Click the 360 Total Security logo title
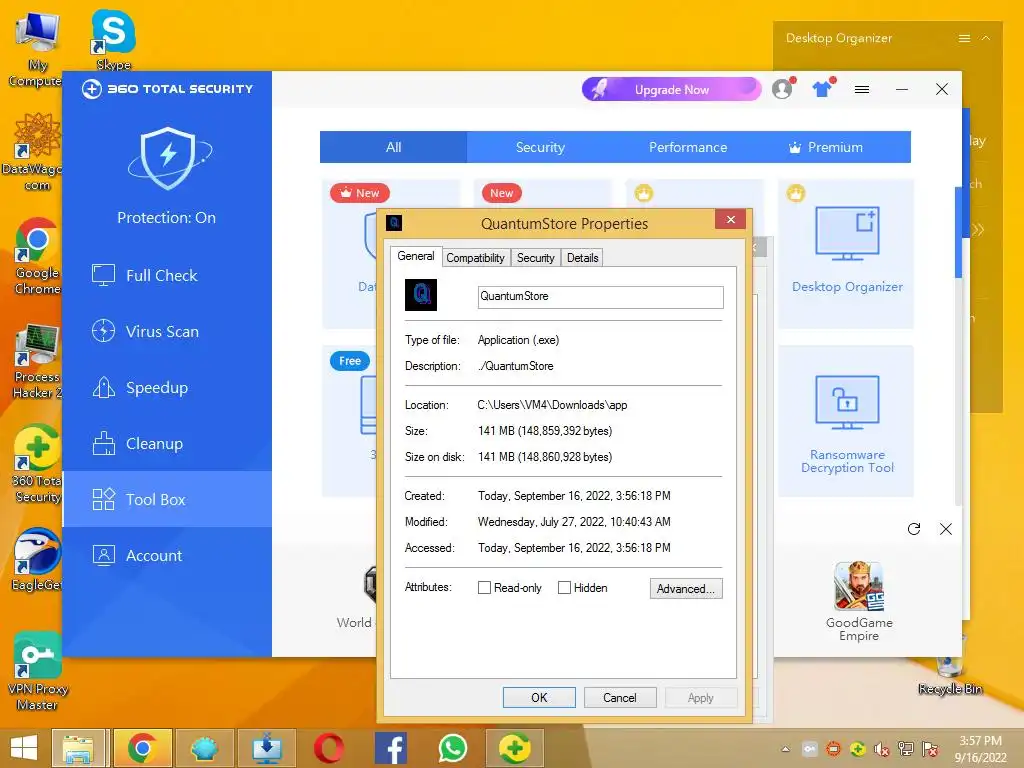 [167, 89]
